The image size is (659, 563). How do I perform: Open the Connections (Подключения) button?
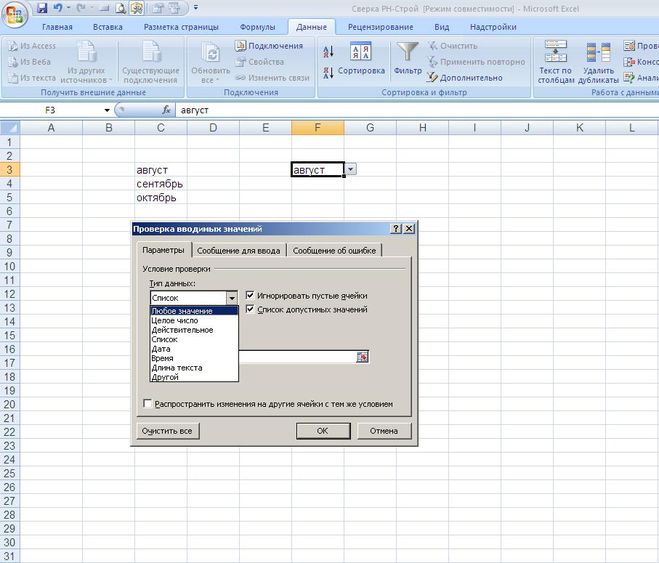pos(269,46)
